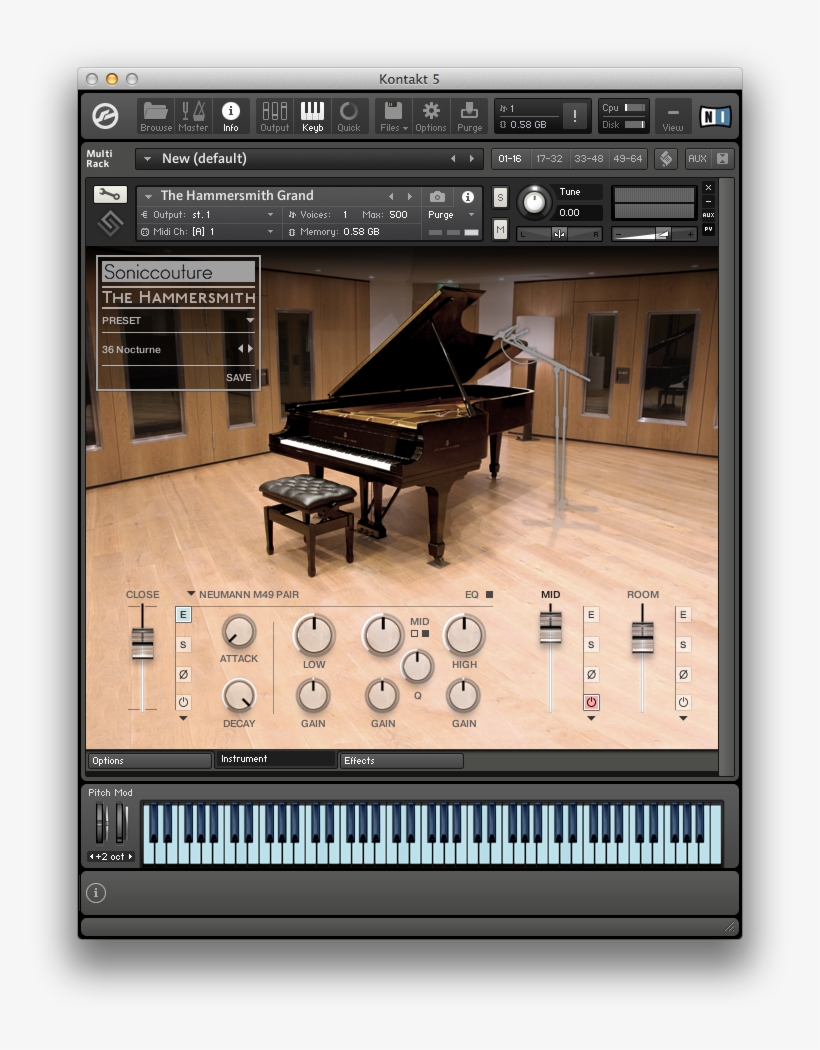Open the PRESET menu on the Hammersmith panel

178,320
